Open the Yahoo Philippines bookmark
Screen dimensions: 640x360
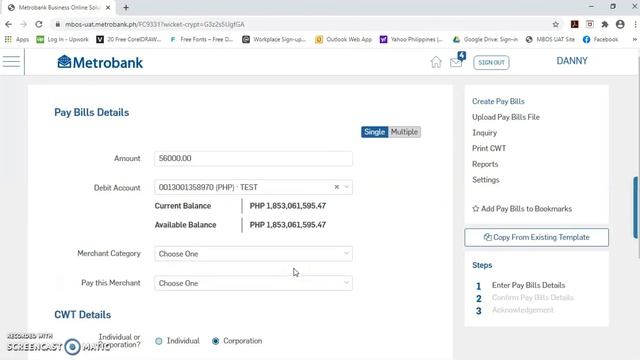(x=411, y=39)
